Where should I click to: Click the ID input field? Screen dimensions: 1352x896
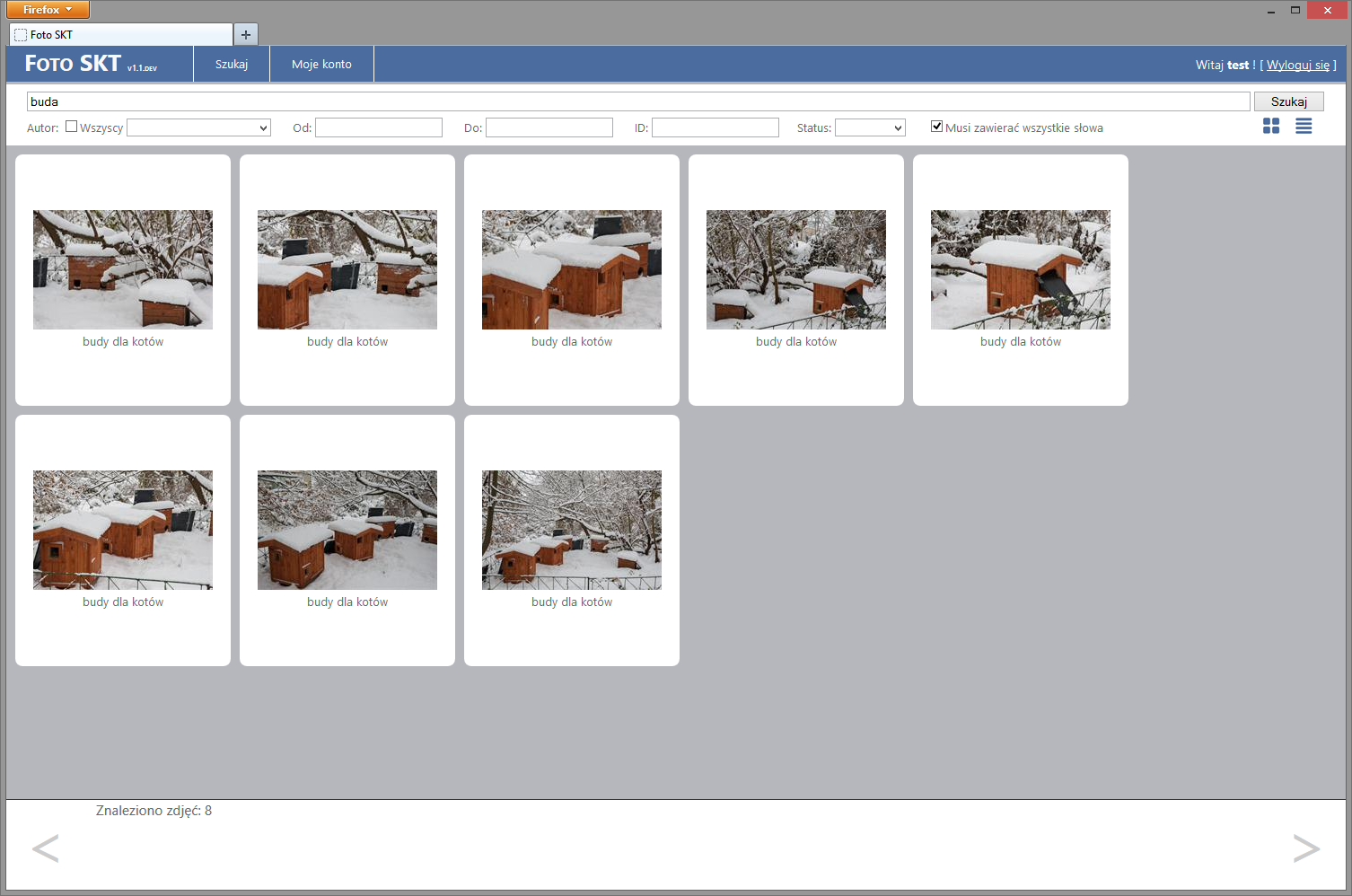[x=715, y=128]
